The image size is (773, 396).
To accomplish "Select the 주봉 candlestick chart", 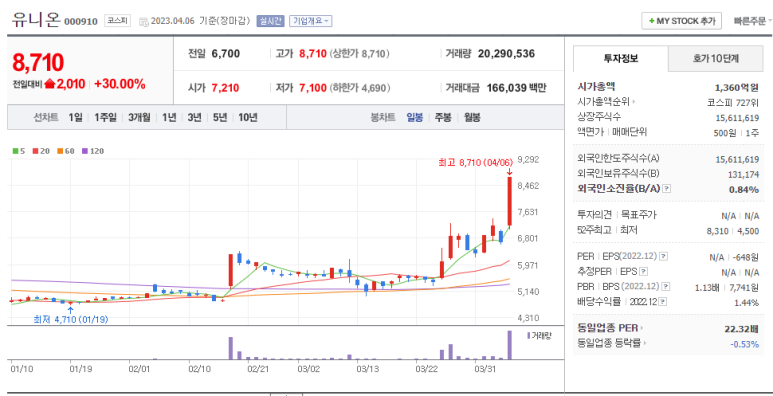I will tap(443, 117).
